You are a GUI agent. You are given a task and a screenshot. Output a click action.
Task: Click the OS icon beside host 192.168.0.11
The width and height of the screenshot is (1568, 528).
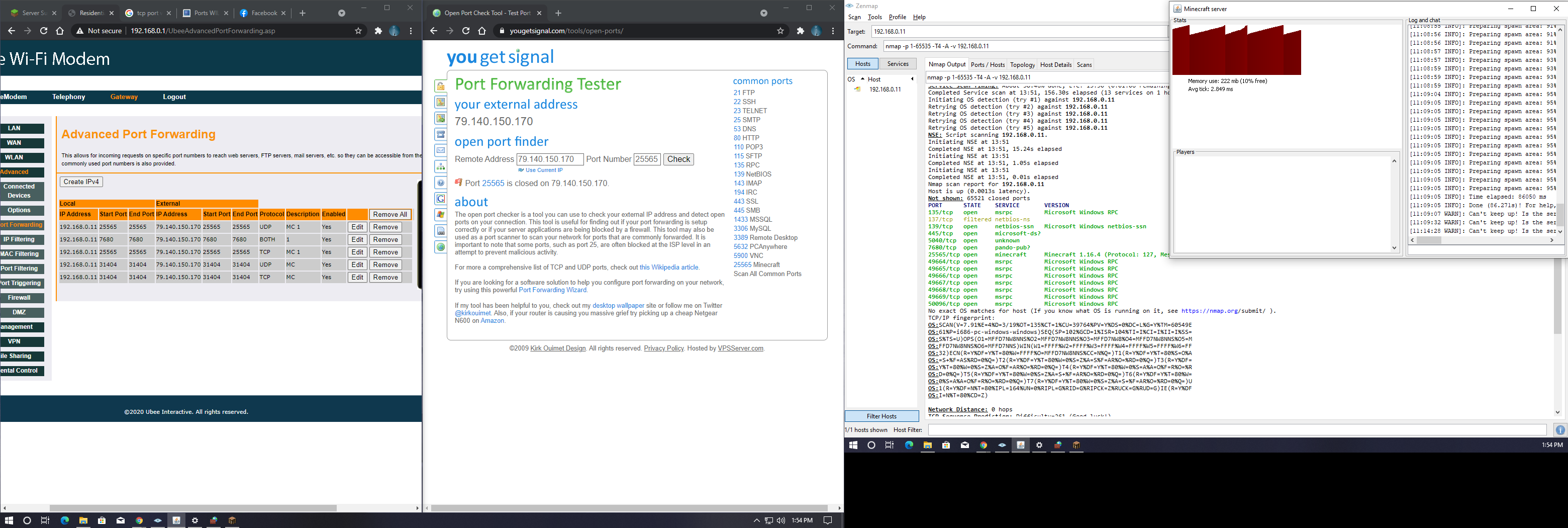coord(858,90)
